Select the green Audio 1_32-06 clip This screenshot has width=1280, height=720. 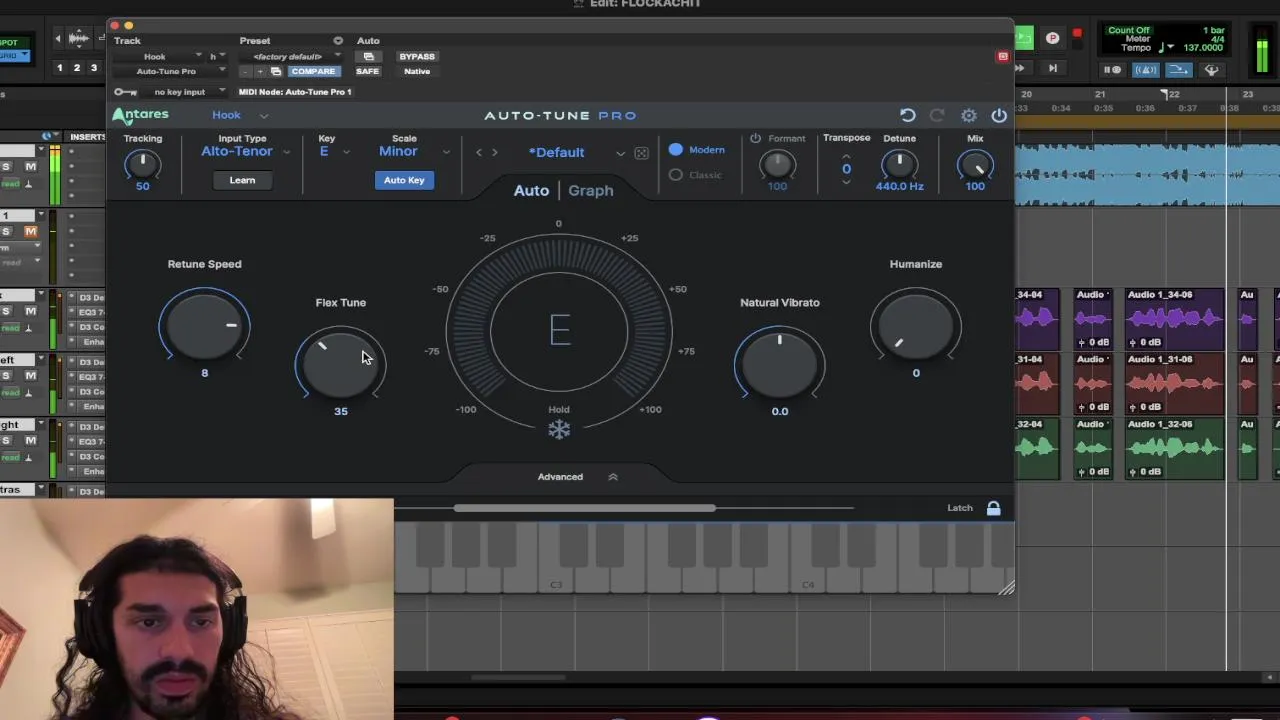point(1174,449)
